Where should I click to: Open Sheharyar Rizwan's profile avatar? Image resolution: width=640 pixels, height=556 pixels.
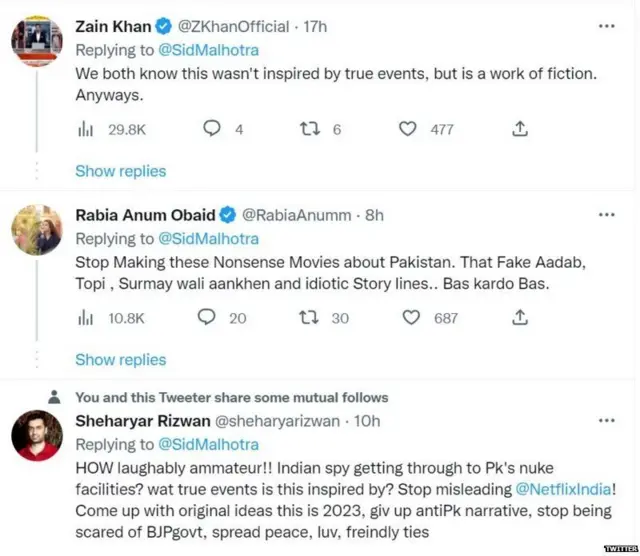pos(37,435)
